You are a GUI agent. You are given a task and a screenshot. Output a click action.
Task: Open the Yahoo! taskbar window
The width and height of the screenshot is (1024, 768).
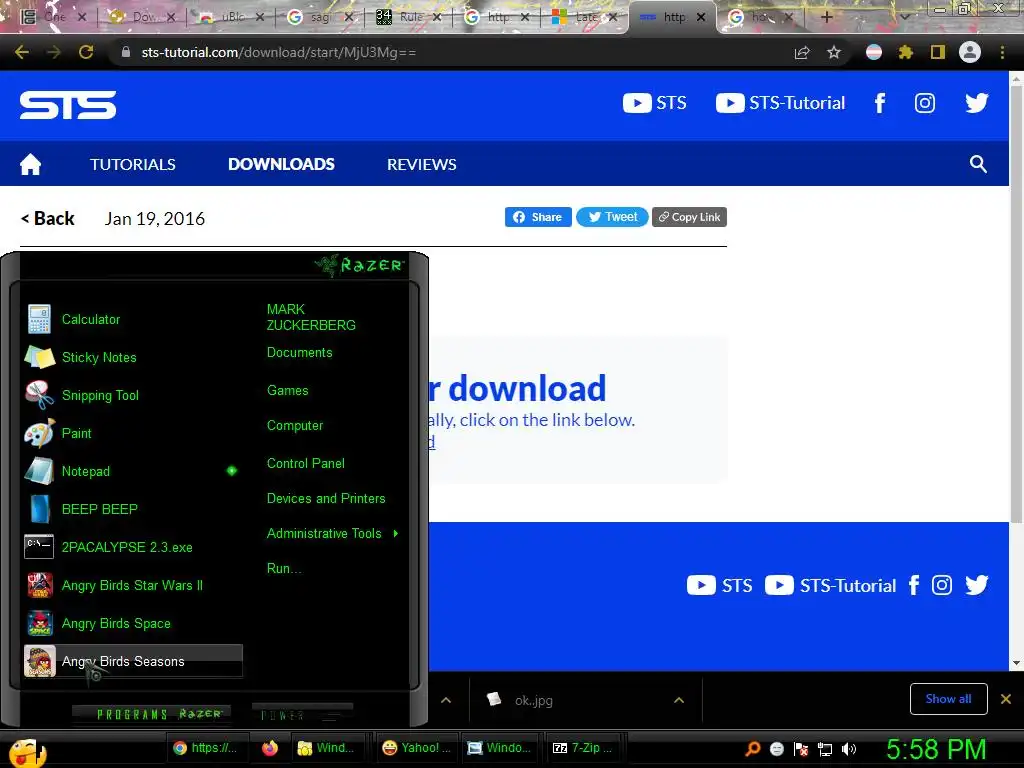(417, 748)
